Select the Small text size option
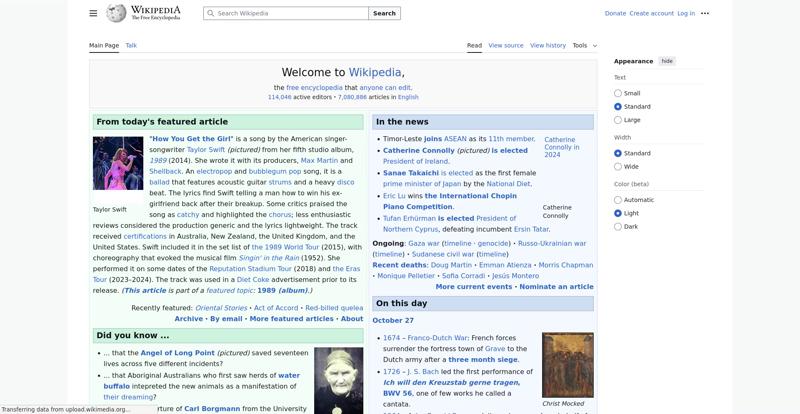This screenshot has width=800, height=414. click(618, 93)
